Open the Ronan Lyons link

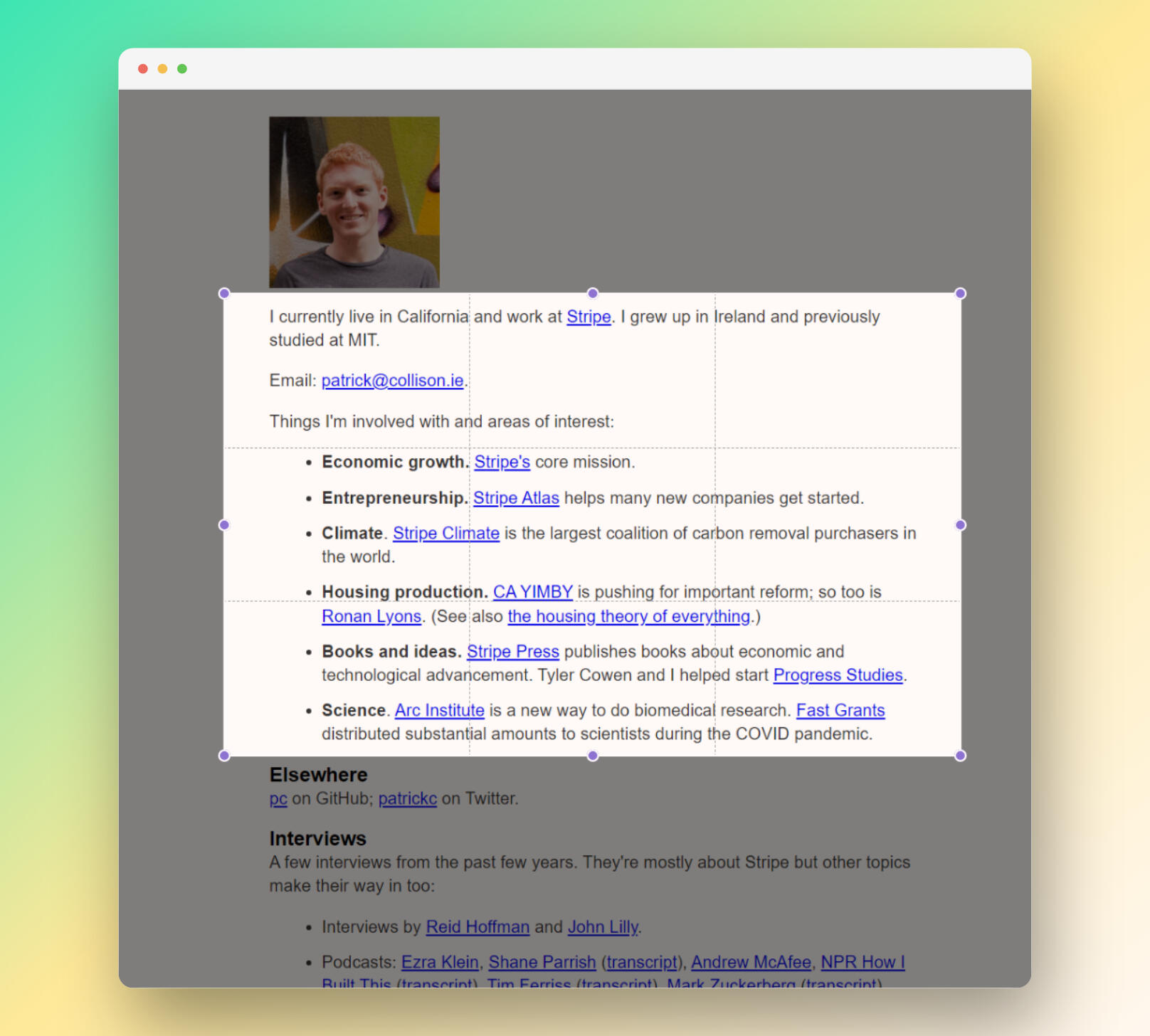[x=371, y=616]
